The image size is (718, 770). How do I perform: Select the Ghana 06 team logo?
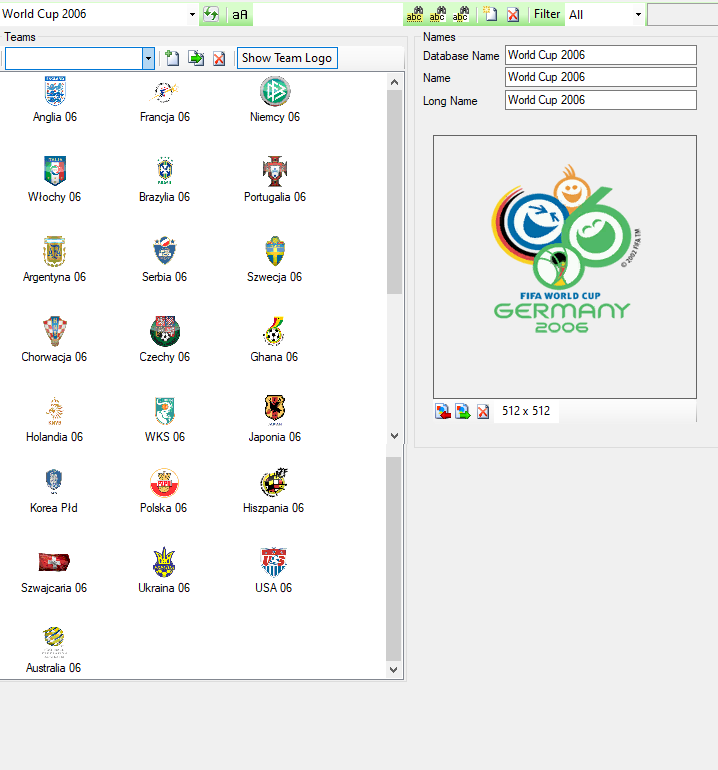(274, 331)
